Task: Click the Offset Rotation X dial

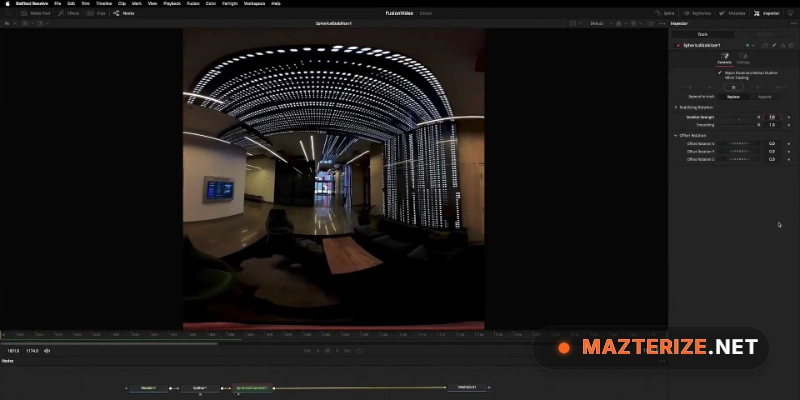Action: coord(739,144)
